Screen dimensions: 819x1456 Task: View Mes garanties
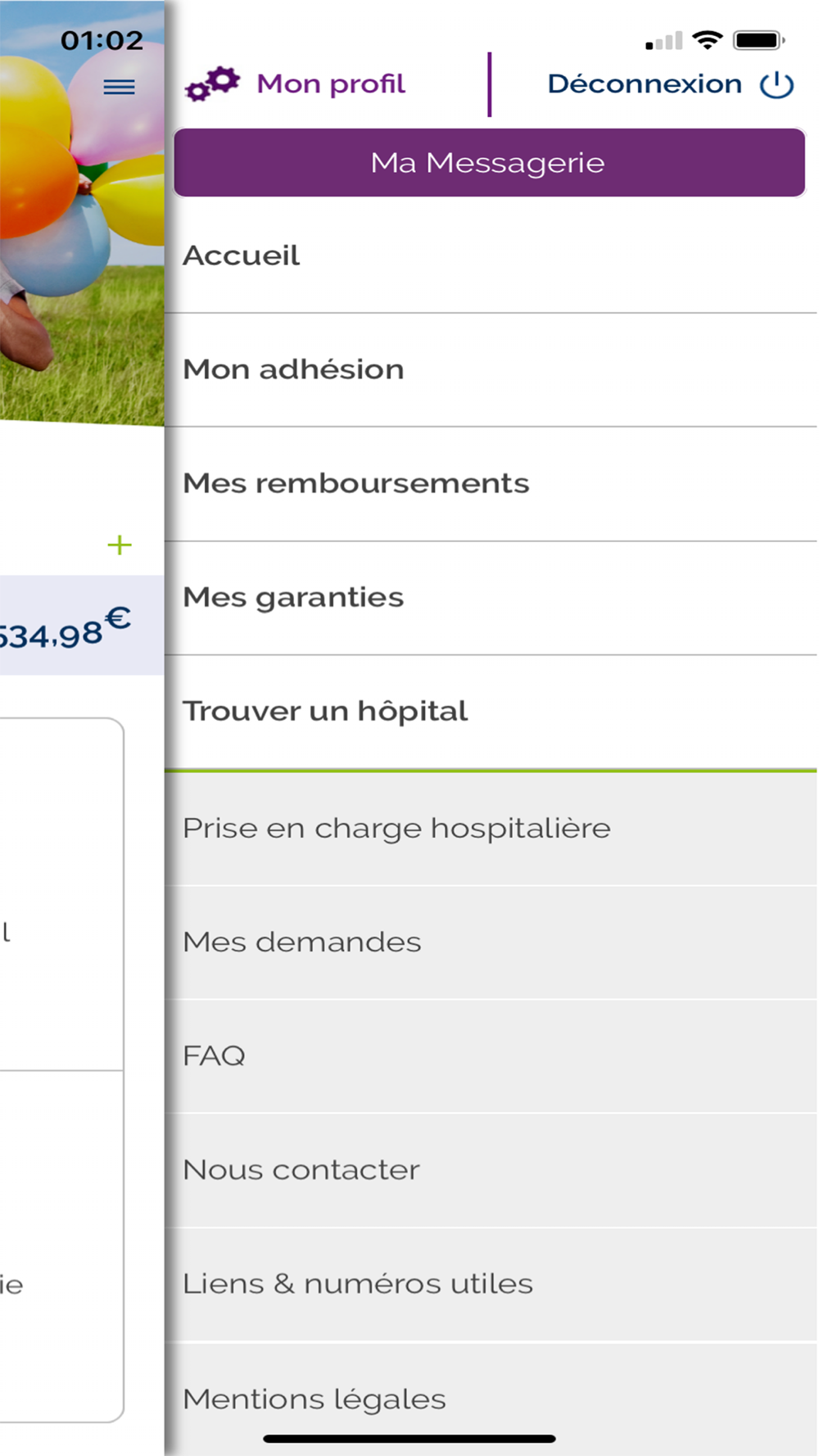pos(293,597)
